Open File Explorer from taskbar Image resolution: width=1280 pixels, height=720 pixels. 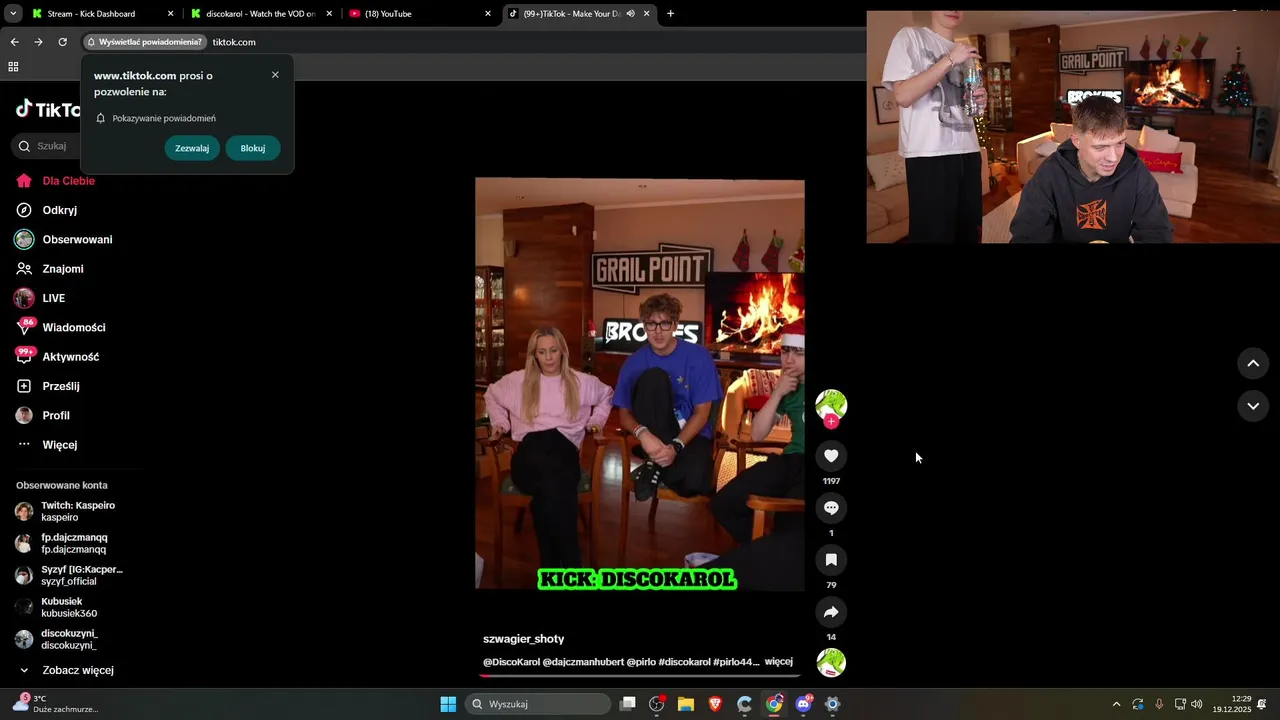[x=686, y=704]
